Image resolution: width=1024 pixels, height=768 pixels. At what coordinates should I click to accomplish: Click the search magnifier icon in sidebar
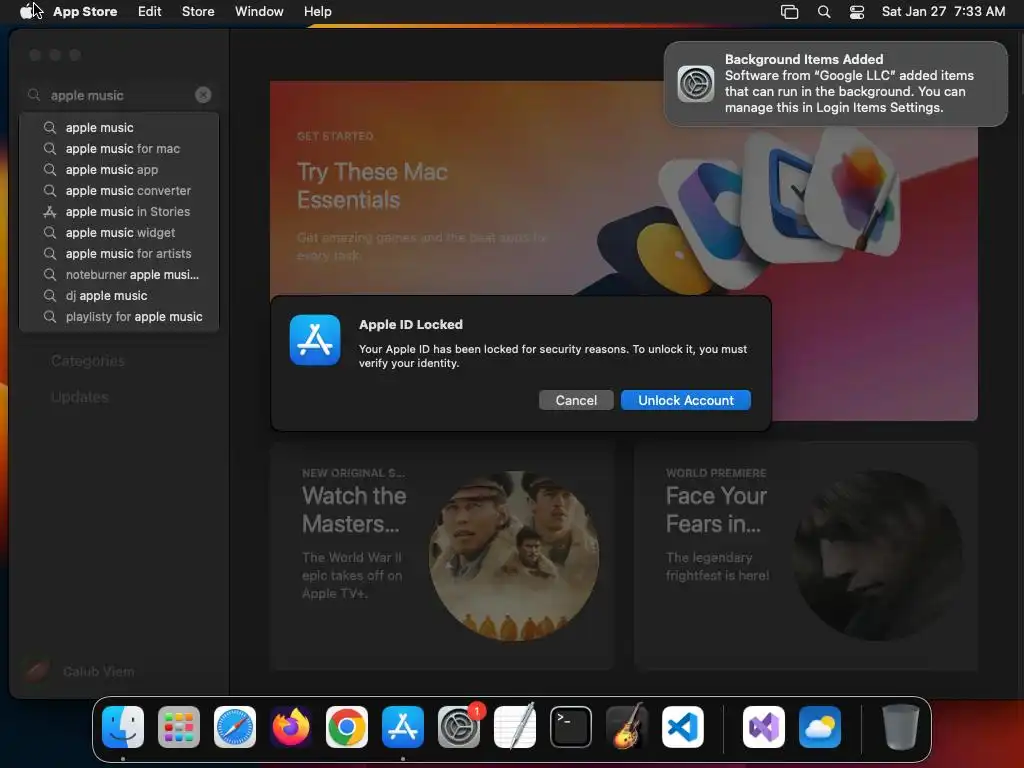point(34,95)
